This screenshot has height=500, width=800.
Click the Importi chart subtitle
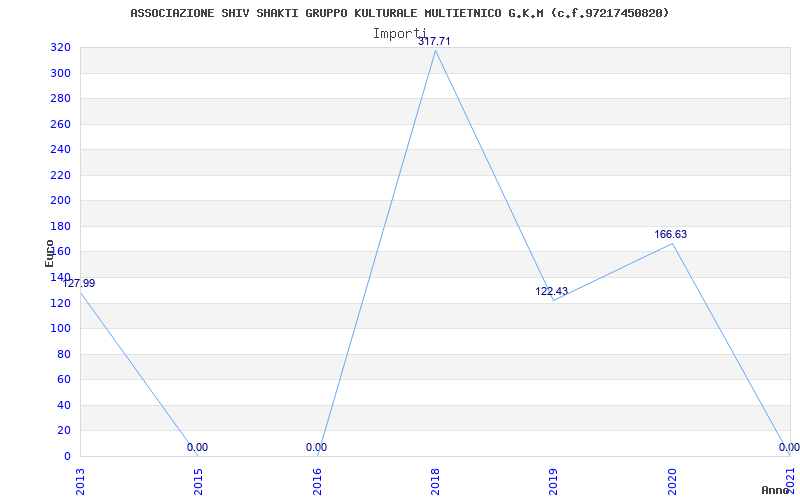(x=399, y=34)
